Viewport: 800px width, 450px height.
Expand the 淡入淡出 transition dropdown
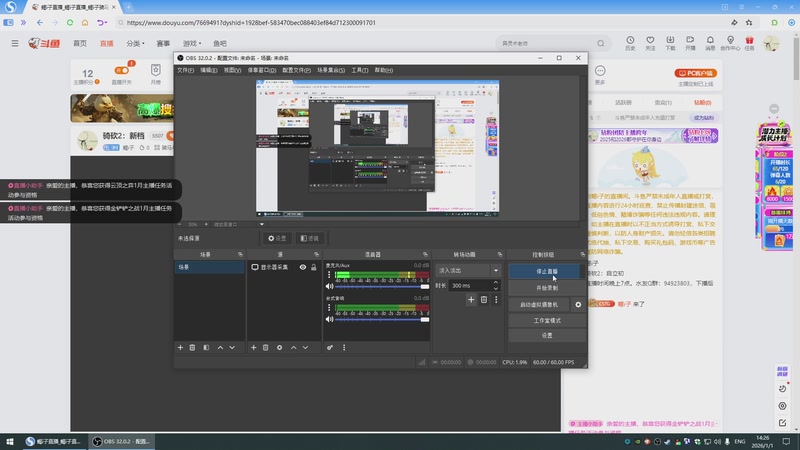tap(495, 270)
